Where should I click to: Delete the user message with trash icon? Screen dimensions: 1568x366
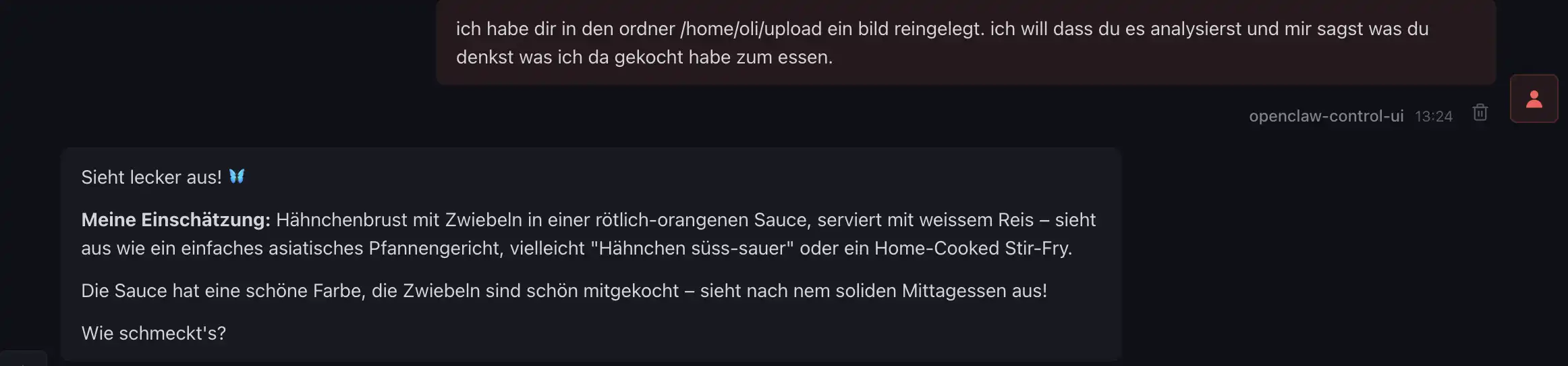tap(1480, 113)
